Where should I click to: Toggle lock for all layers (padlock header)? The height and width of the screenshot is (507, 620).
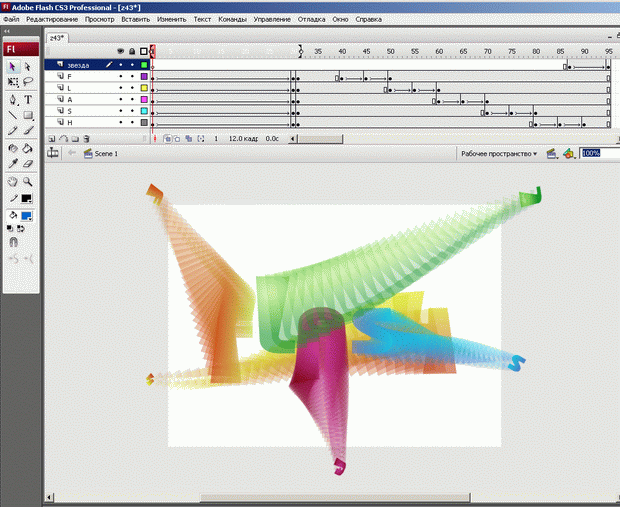132,51
